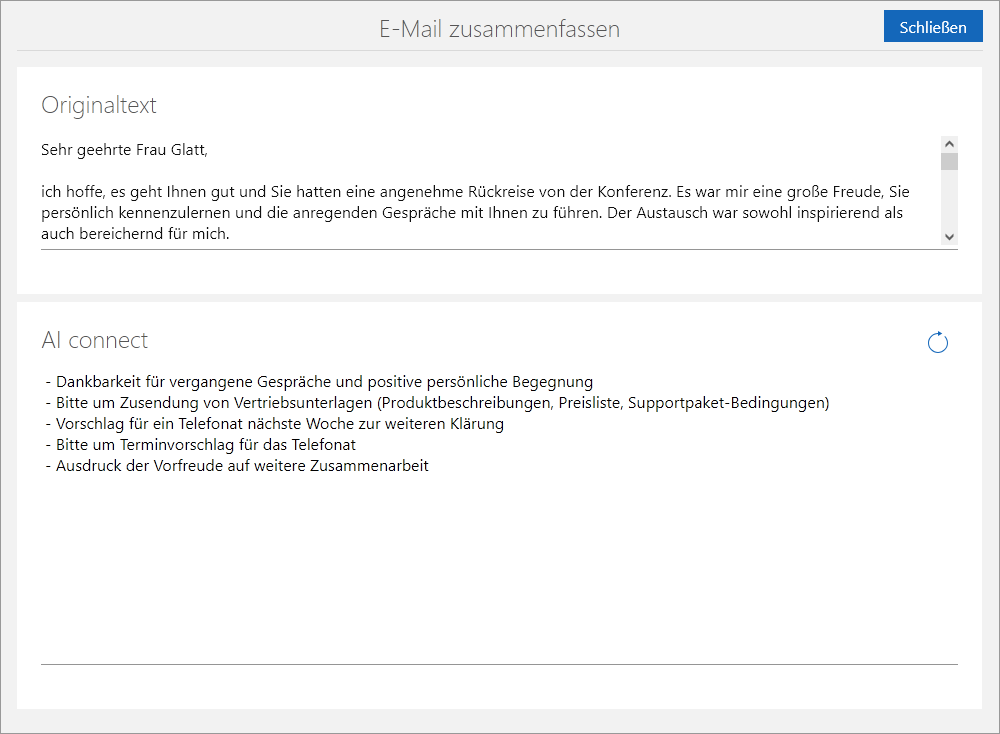This screenshot has height=734, width=1000.
Task: Click the Schließen button
Action: coord(932,27)
